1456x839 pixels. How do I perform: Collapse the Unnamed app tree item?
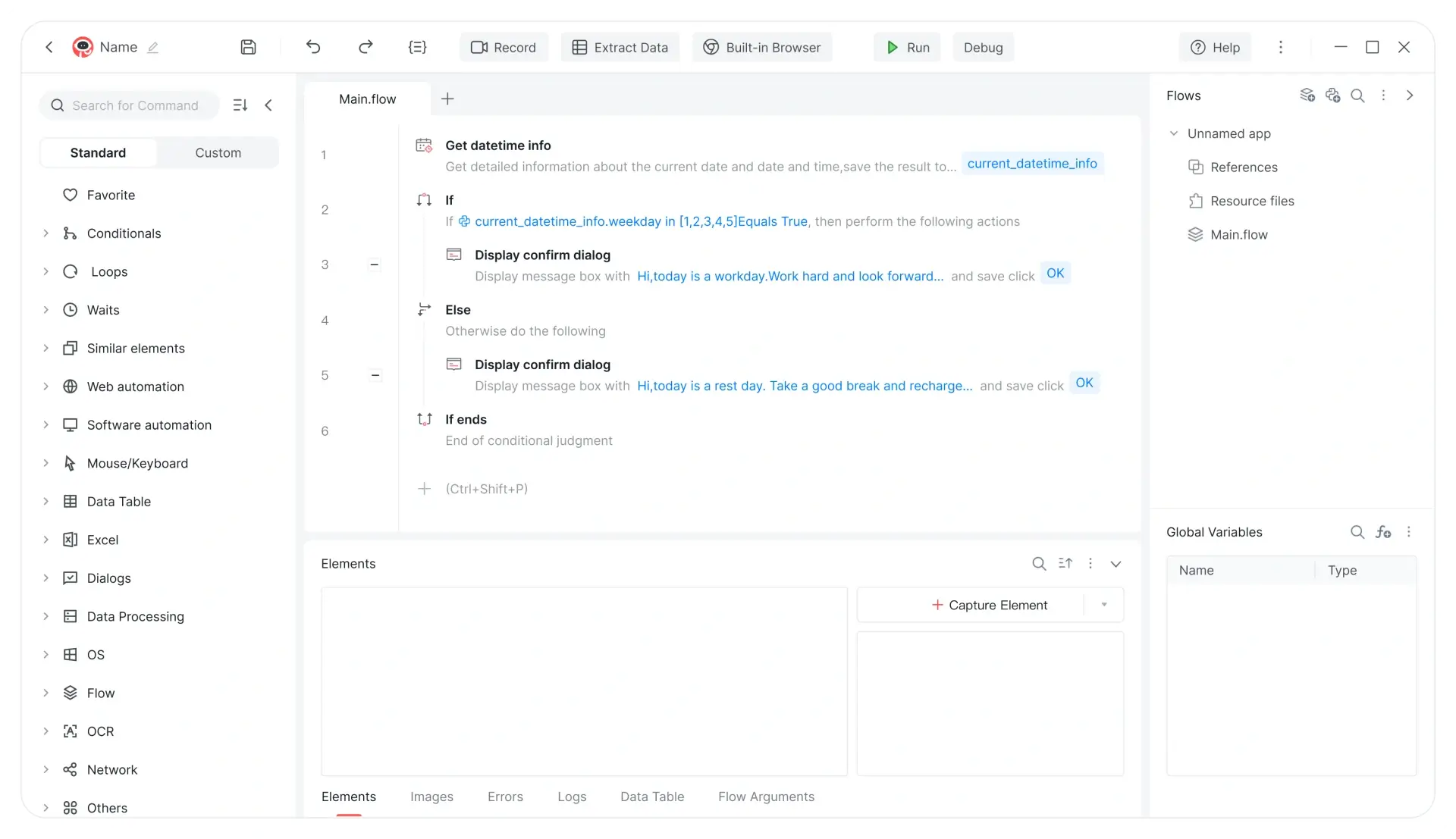[x=1173, y=133]
